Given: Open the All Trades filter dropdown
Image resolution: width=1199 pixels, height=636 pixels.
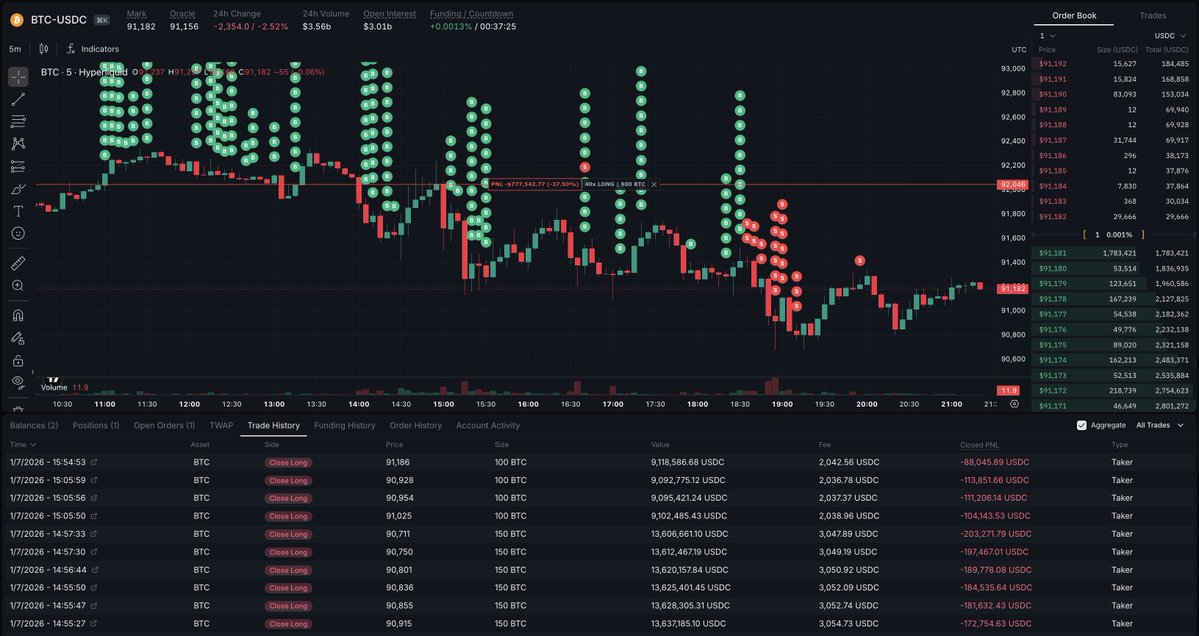Looking at the screenshot, I should [1159, 425].
